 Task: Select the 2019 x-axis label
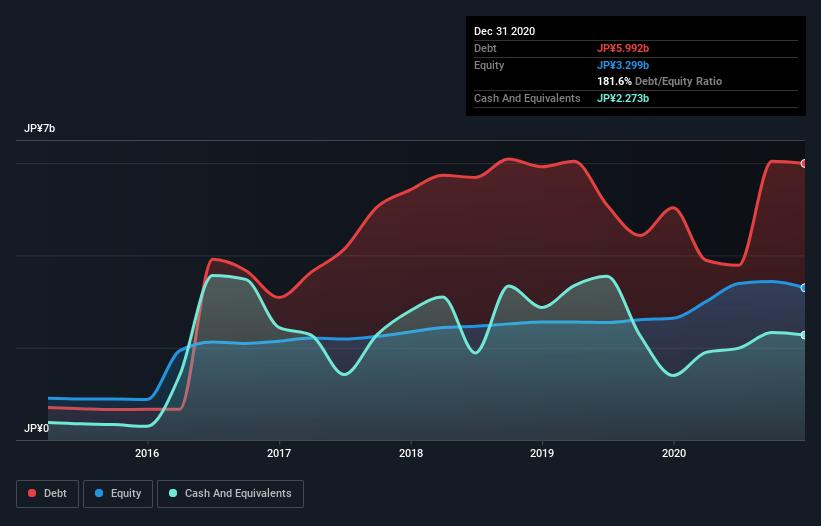(542, 453)
